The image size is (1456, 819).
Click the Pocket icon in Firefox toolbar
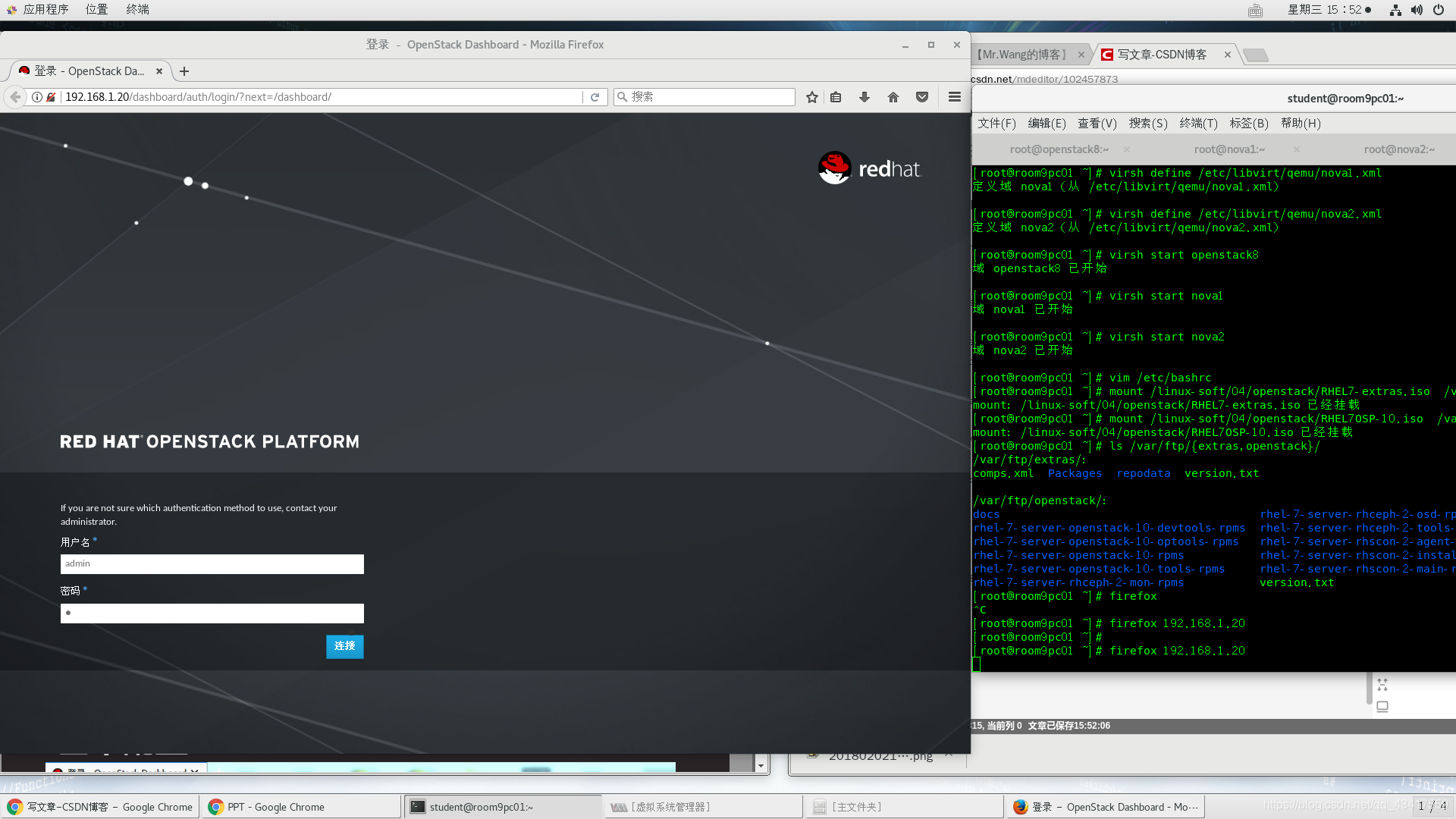click(x=922, y=97)
